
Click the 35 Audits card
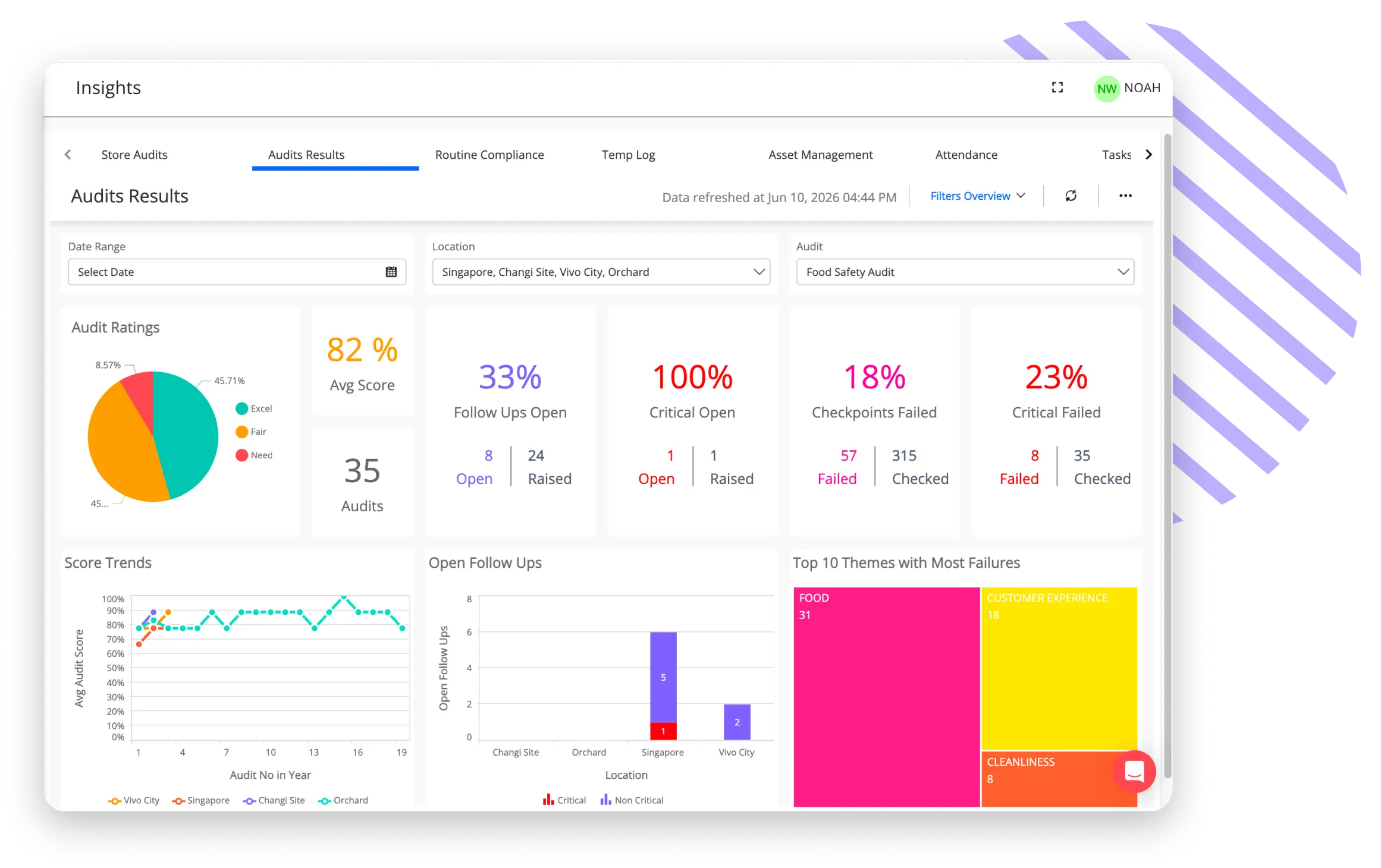point(362,483)
